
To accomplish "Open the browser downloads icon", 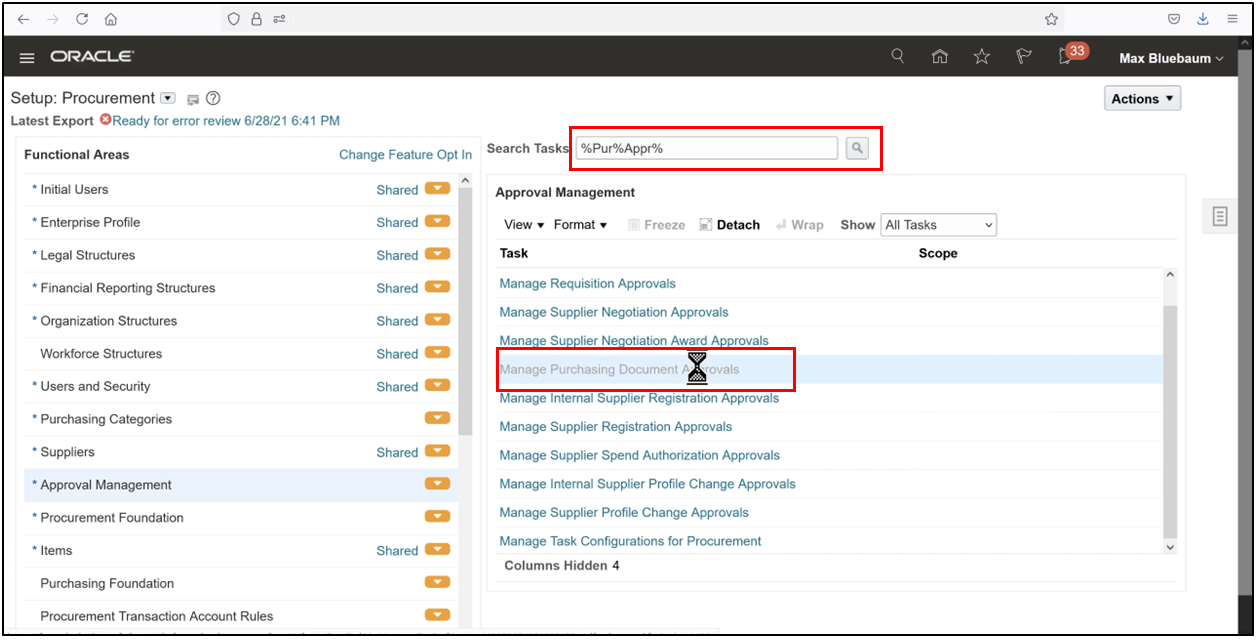I will point(1202,17).
